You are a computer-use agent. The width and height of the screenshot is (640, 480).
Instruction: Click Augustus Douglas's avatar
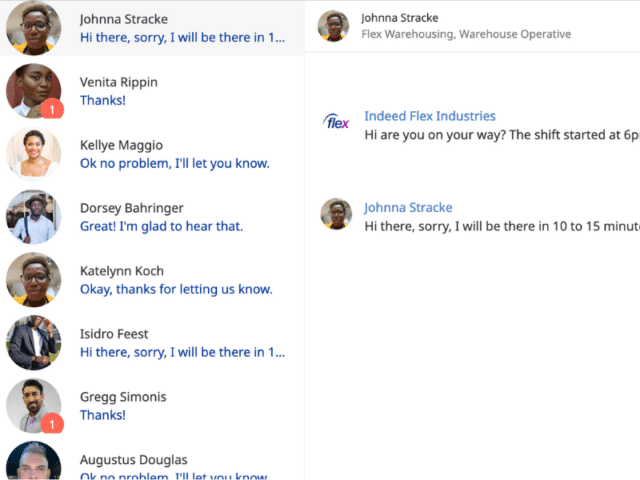coord(33,463)
